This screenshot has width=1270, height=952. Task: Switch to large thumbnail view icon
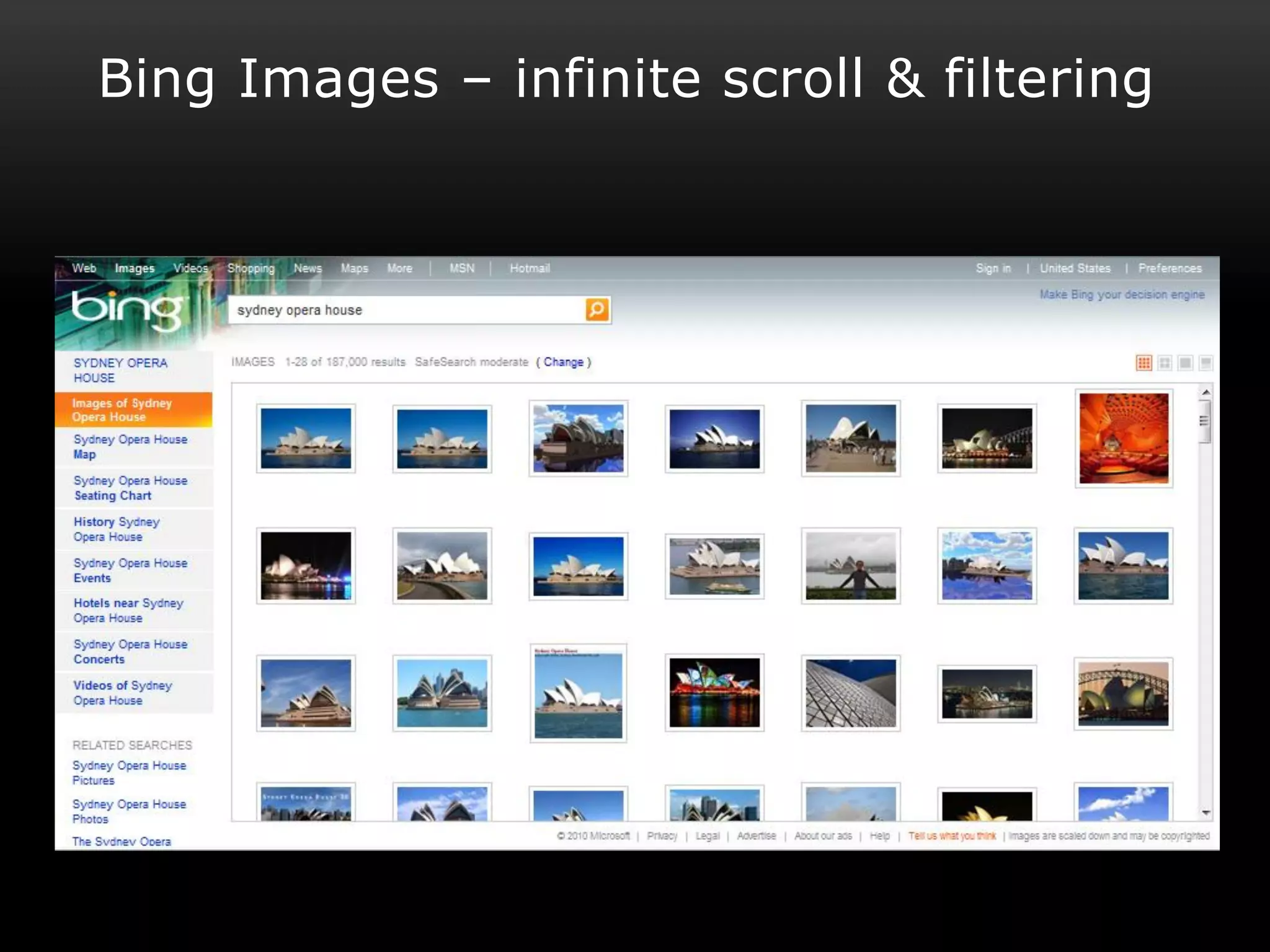(1186, 363)
